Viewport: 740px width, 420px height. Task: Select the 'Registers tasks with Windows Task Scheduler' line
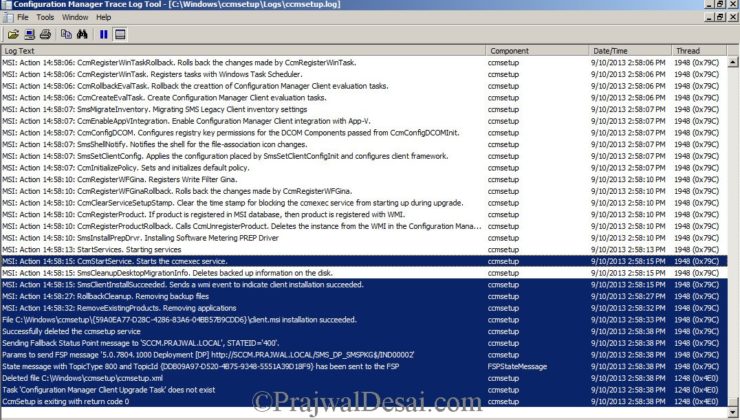point(363,75)
